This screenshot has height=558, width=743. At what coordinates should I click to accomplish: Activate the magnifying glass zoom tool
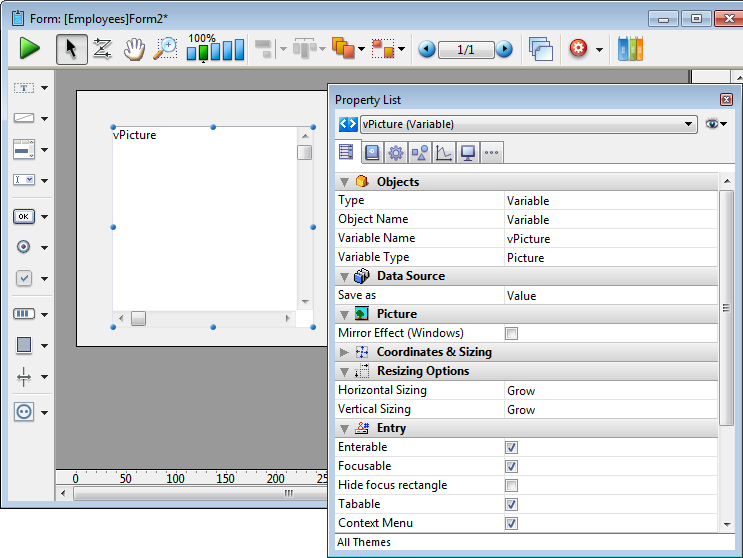click(x=165, y=48)
